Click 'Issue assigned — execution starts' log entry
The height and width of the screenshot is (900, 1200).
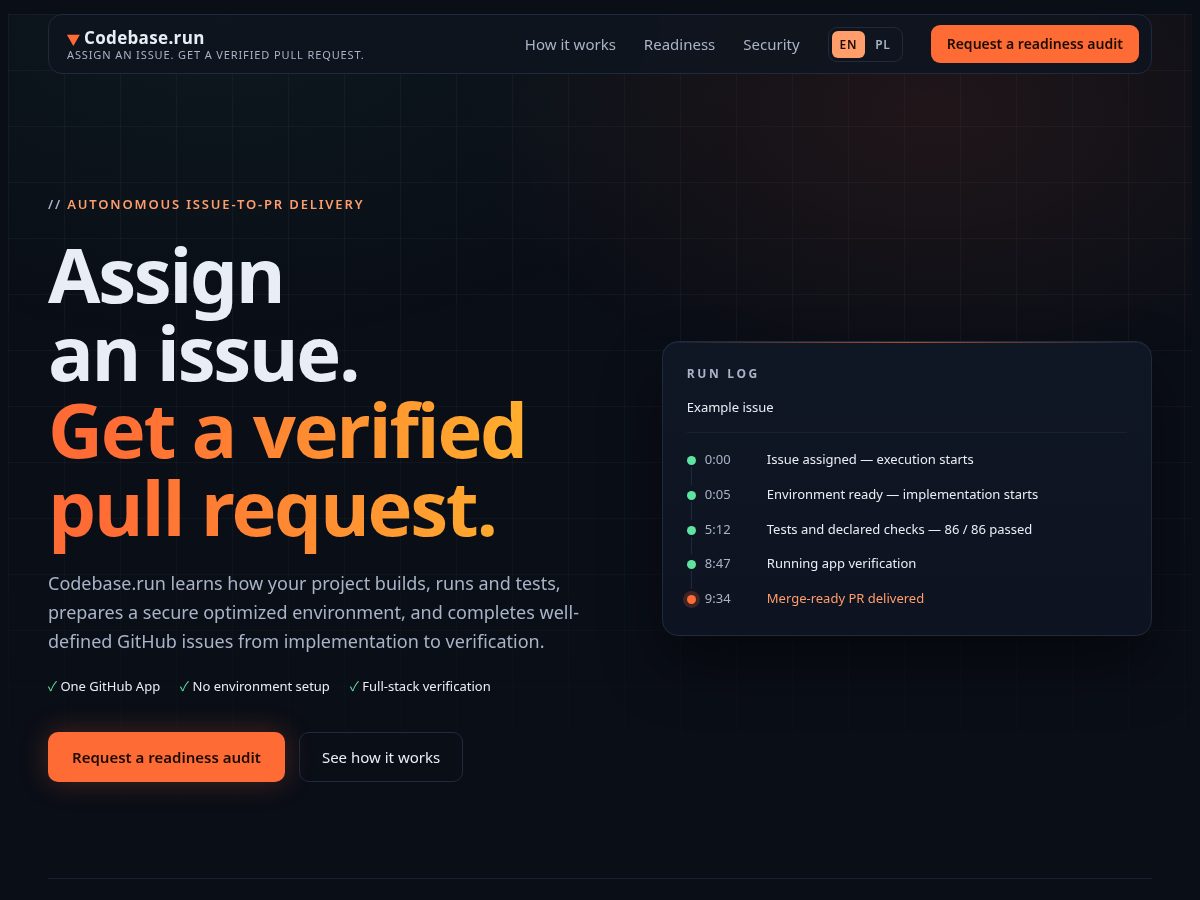click(870, 460)
